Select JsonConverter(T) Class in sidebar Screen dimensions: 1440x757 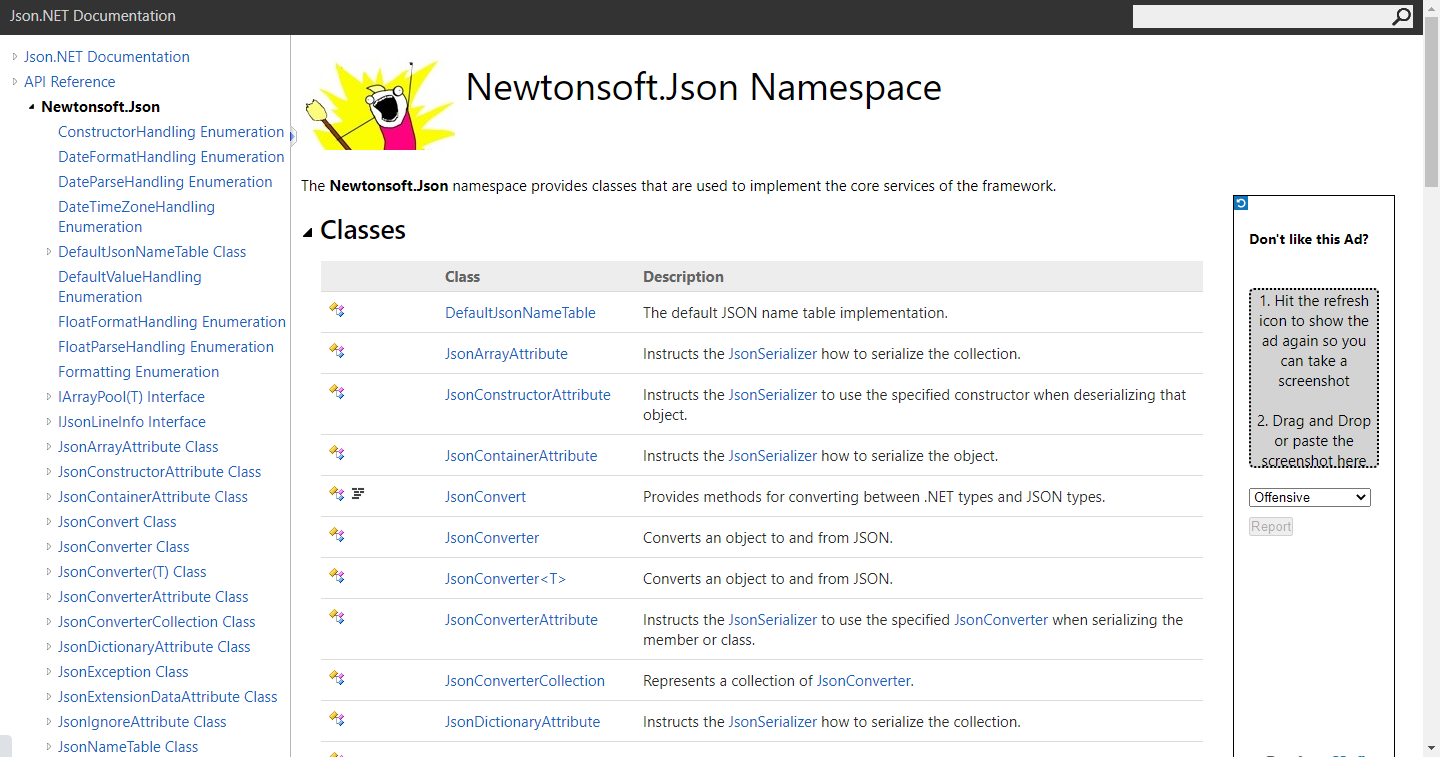pyautogui.click(x=132, y=572)
